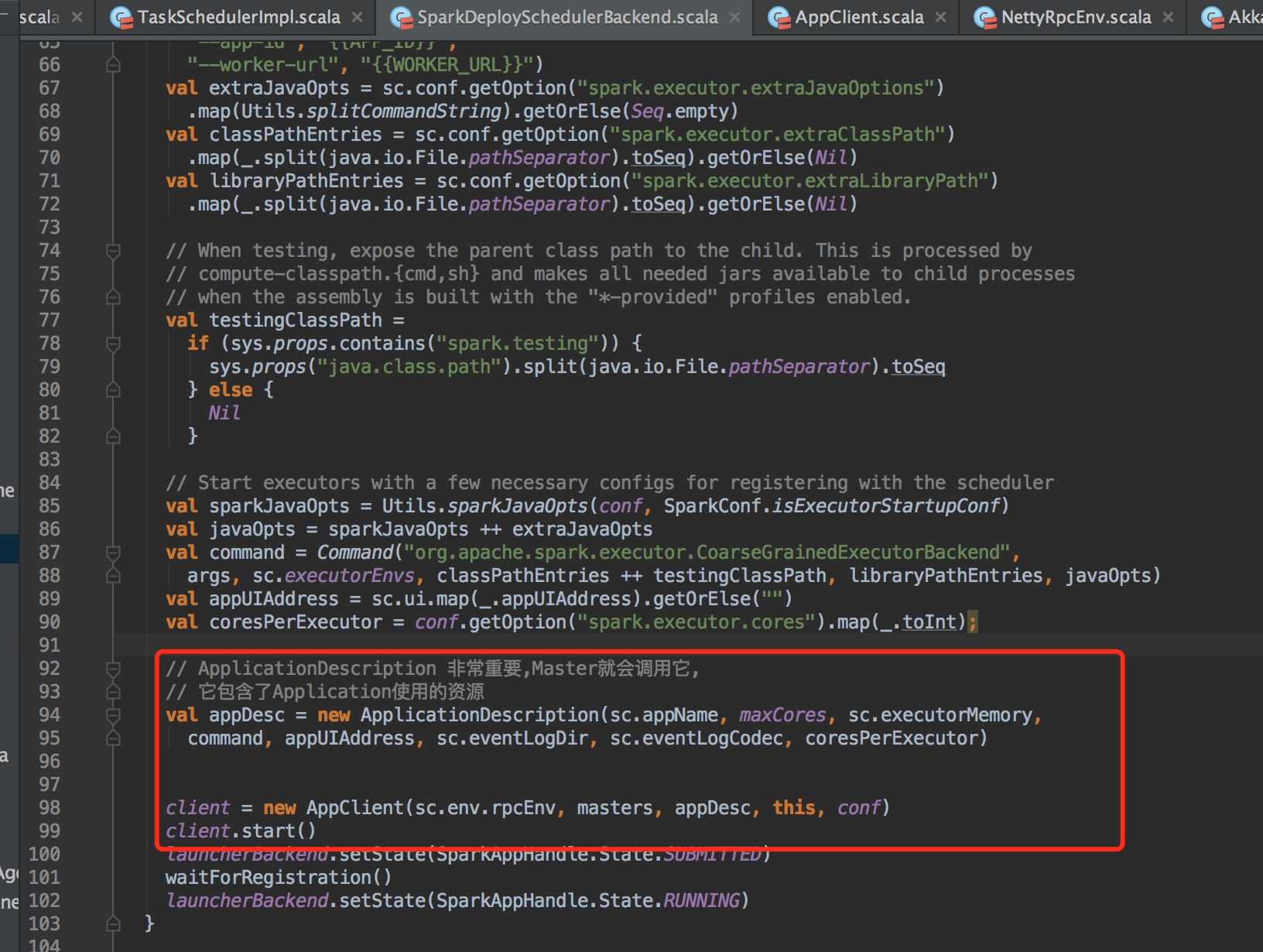Select the SparkDeploySchedulerBackend.scala tab
This screenshot has height=952, width=1263.
point(566,17)
